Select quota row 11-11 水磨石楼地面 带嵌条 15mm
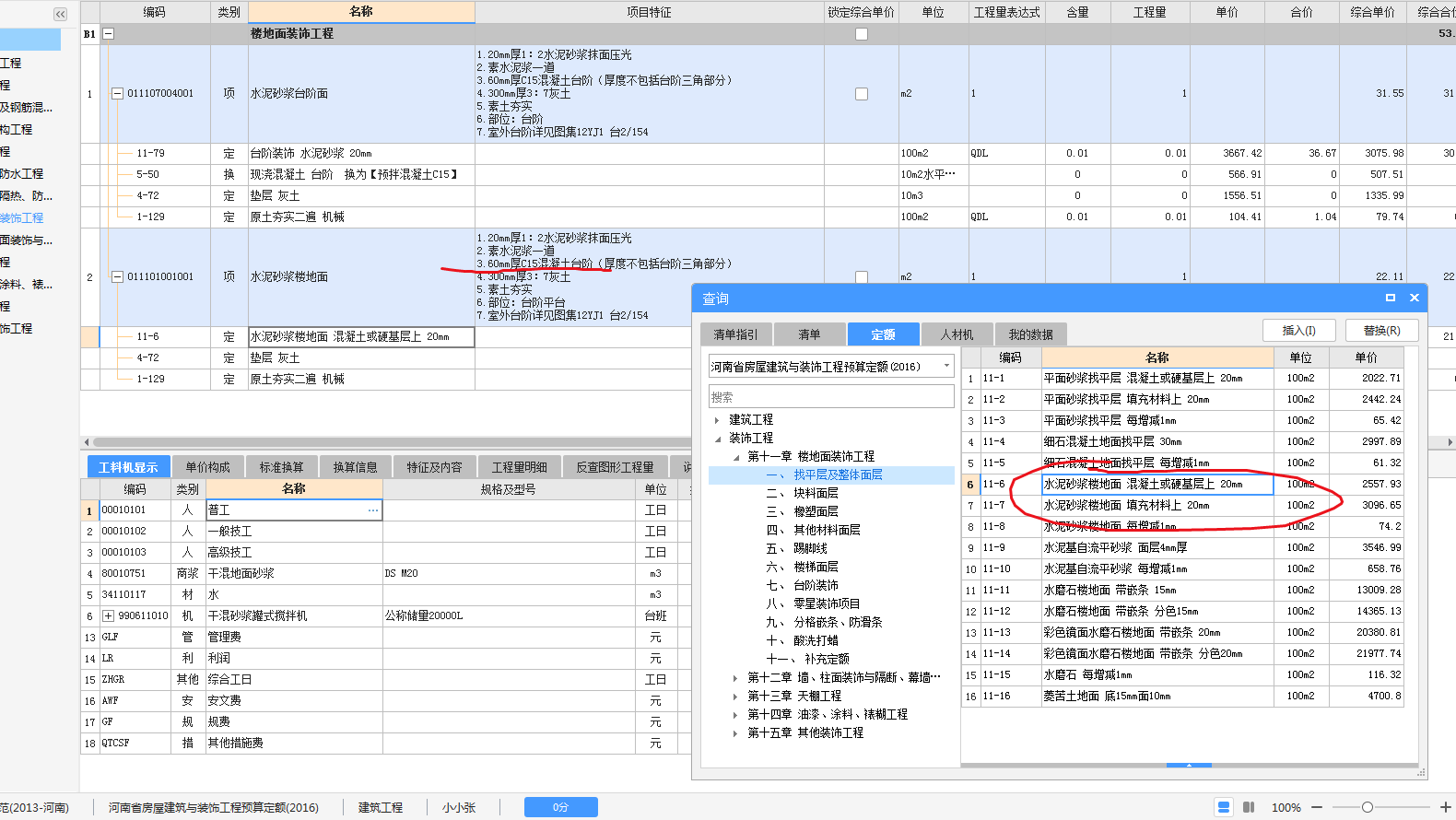Viewport: 1456px width, 820px height. [1182, 590]
